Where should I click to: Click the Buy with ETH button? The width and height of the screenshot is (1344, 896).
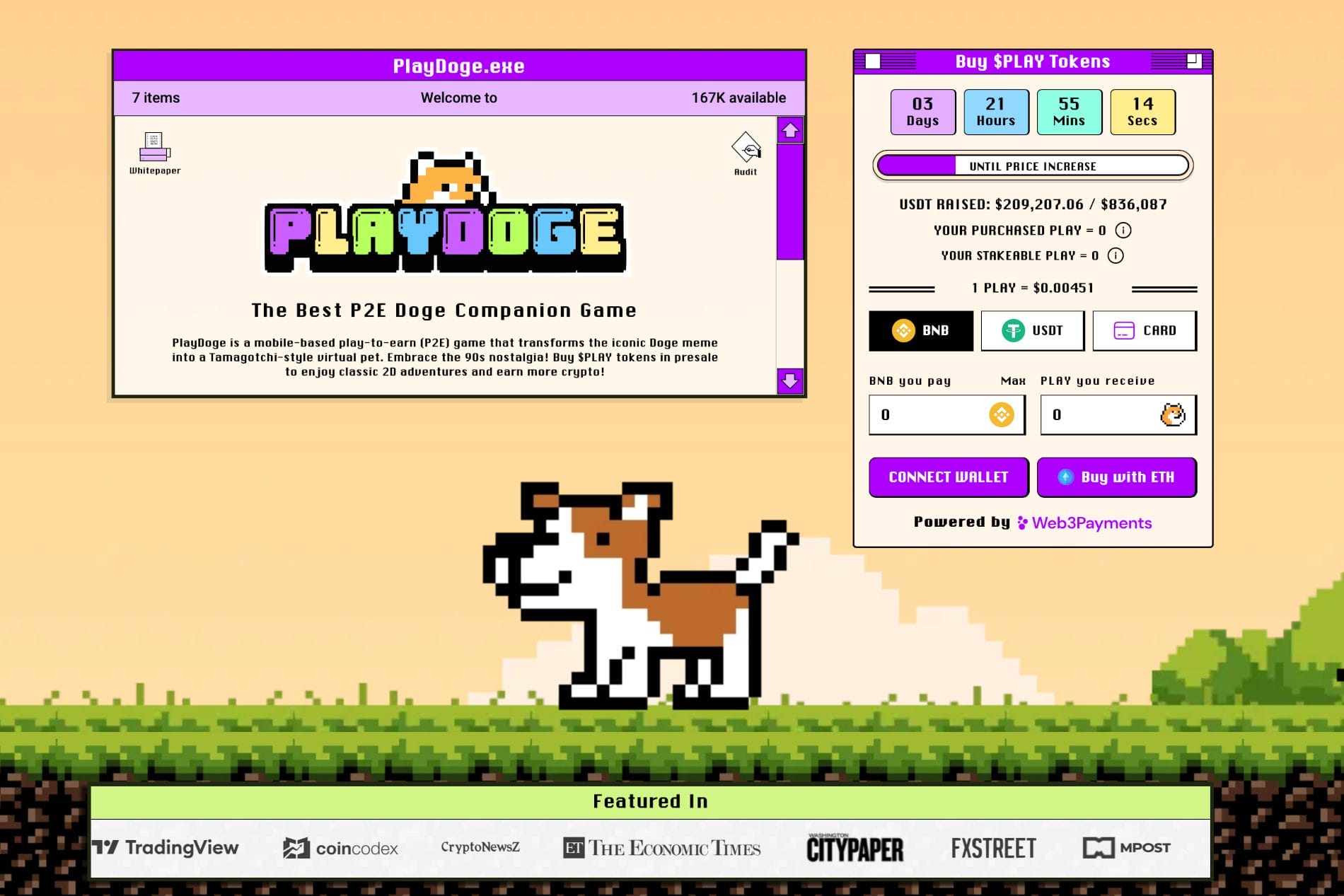tap(1117, 477)
